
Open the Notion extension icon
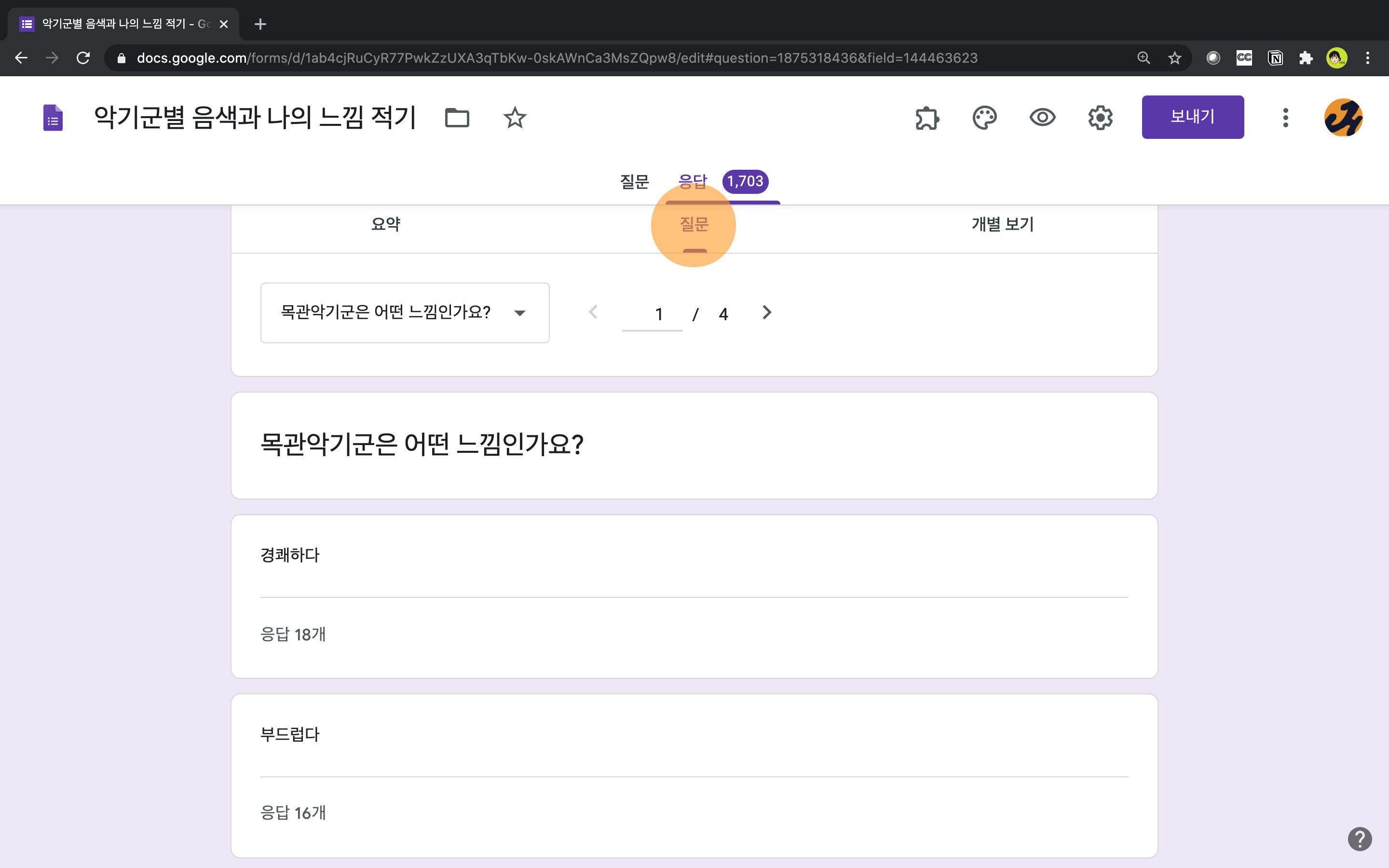point(1275,58)
